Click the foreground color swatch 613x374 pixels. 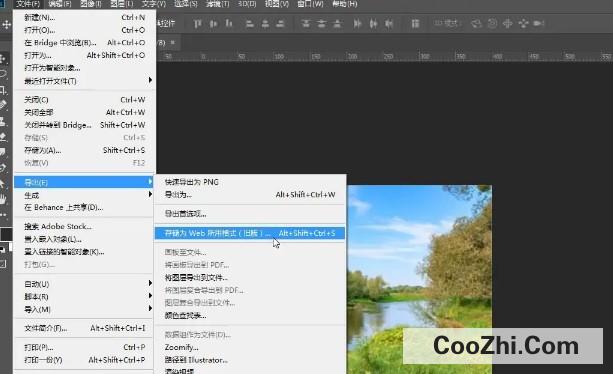pyautogui.click(x=6, y=234)
